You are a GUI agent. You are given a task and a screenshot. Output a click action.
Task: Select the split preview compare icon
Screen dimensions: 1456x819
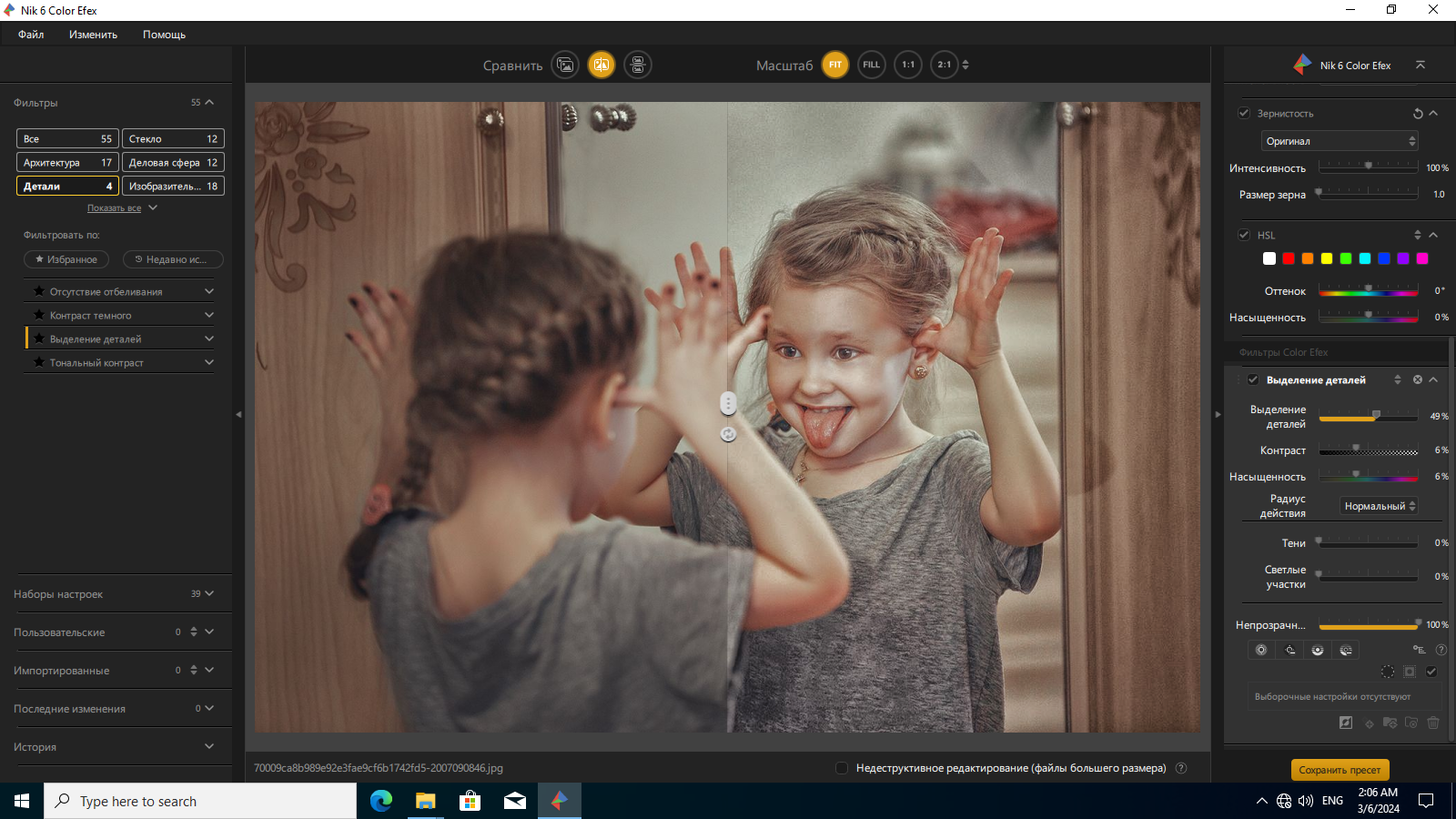pyautogui.click(x=602, y=65)
